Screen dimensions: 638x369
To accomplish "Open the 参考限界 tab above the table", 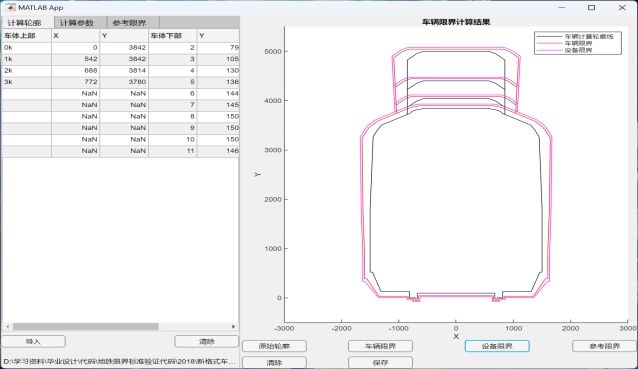I will (129, 23).
